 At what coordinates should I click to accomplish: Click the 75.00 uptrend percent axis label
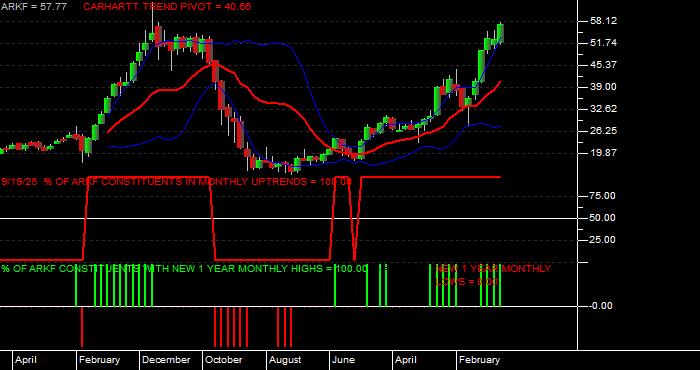603,196
